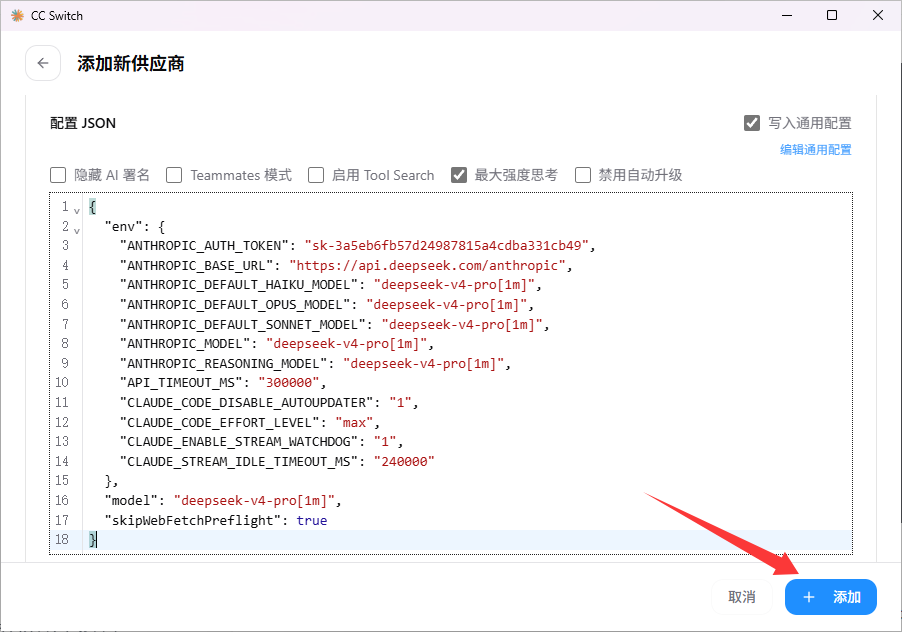902x632 pixels.
Task: Click the "CLAUDE_CODE_DISABLE_AUTOUPDATER" key
Action: (x=246, y=403)
